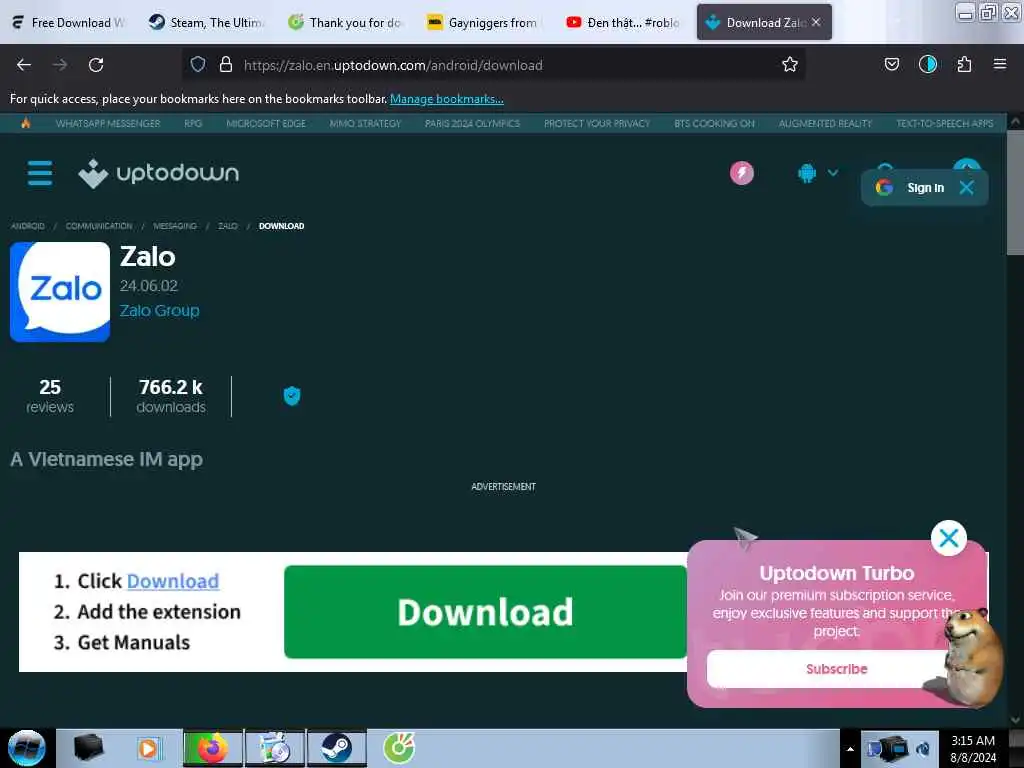Viewport: 1024px width, 768px height.
Task: Switch to the Thank you for download tab
Action: (345, 22)
